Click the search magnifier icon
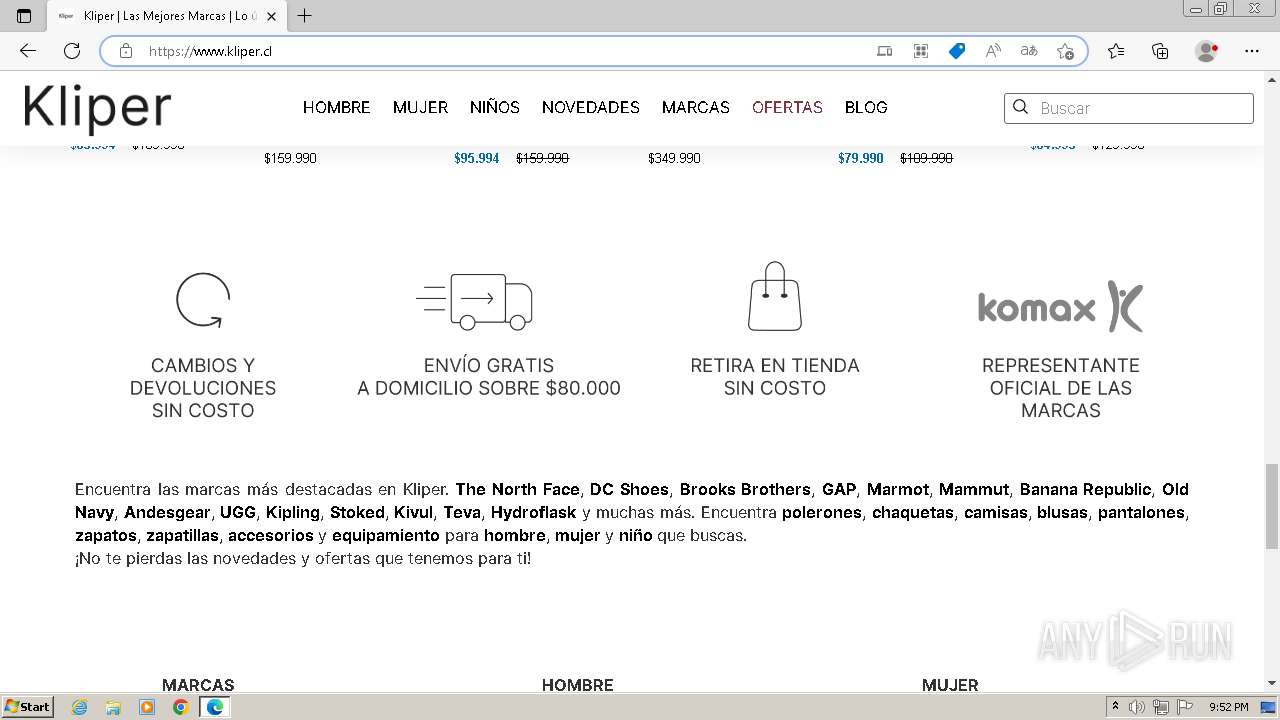The height and width of the screenshot is (720, 1280). (x=1020, y=107)
